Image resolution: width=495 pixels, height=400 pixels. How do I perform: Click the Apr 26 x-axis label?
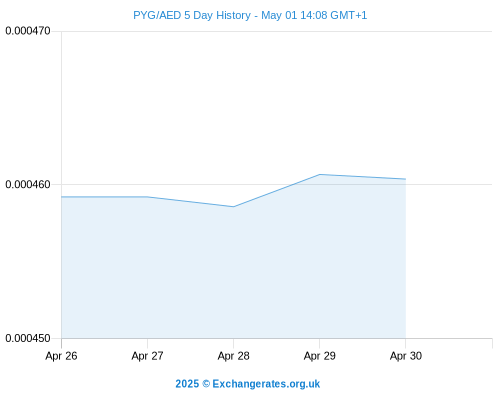click(x=61, y=356)
